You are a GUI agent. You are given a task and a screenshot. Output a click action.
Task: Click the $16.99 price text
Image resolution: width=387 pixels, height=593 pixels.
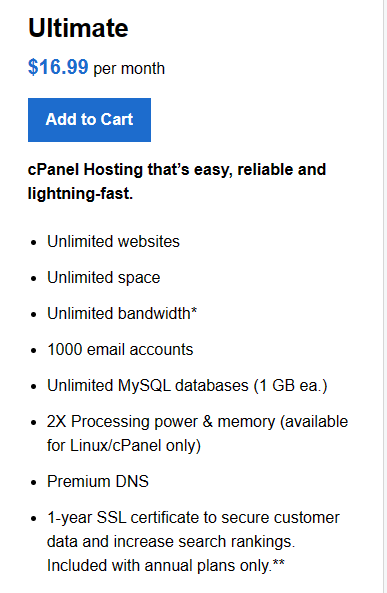click(x=58, y=67)
